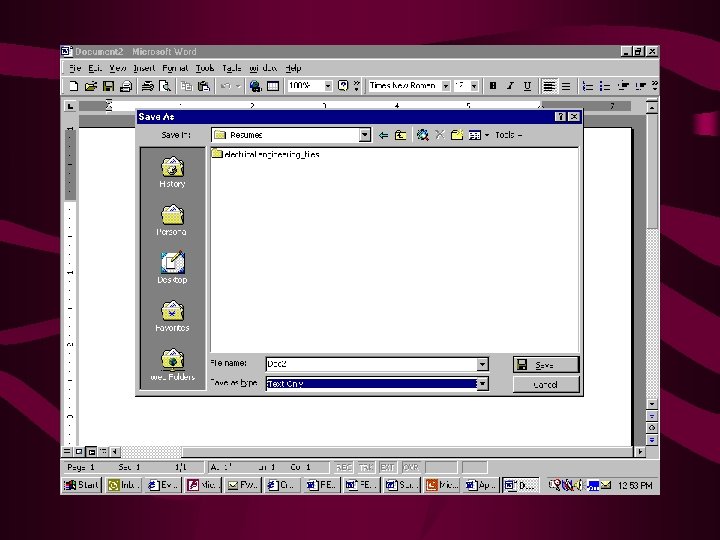
Task: Click the Help menu
Action: 293,68
